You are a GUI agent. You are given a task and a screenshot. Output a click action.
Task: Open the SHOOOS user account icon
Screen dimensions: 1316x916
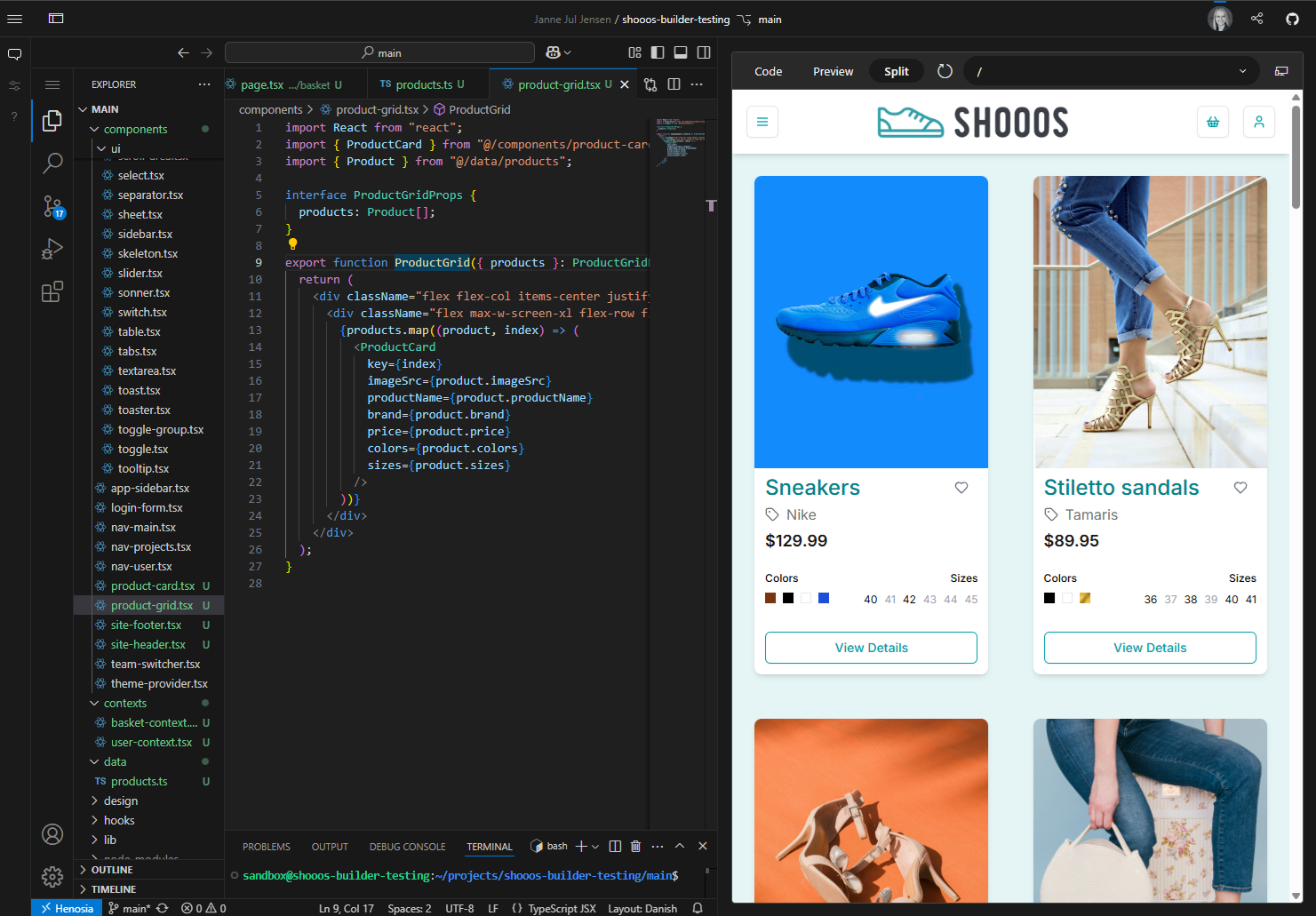(x=1259, y=122)
